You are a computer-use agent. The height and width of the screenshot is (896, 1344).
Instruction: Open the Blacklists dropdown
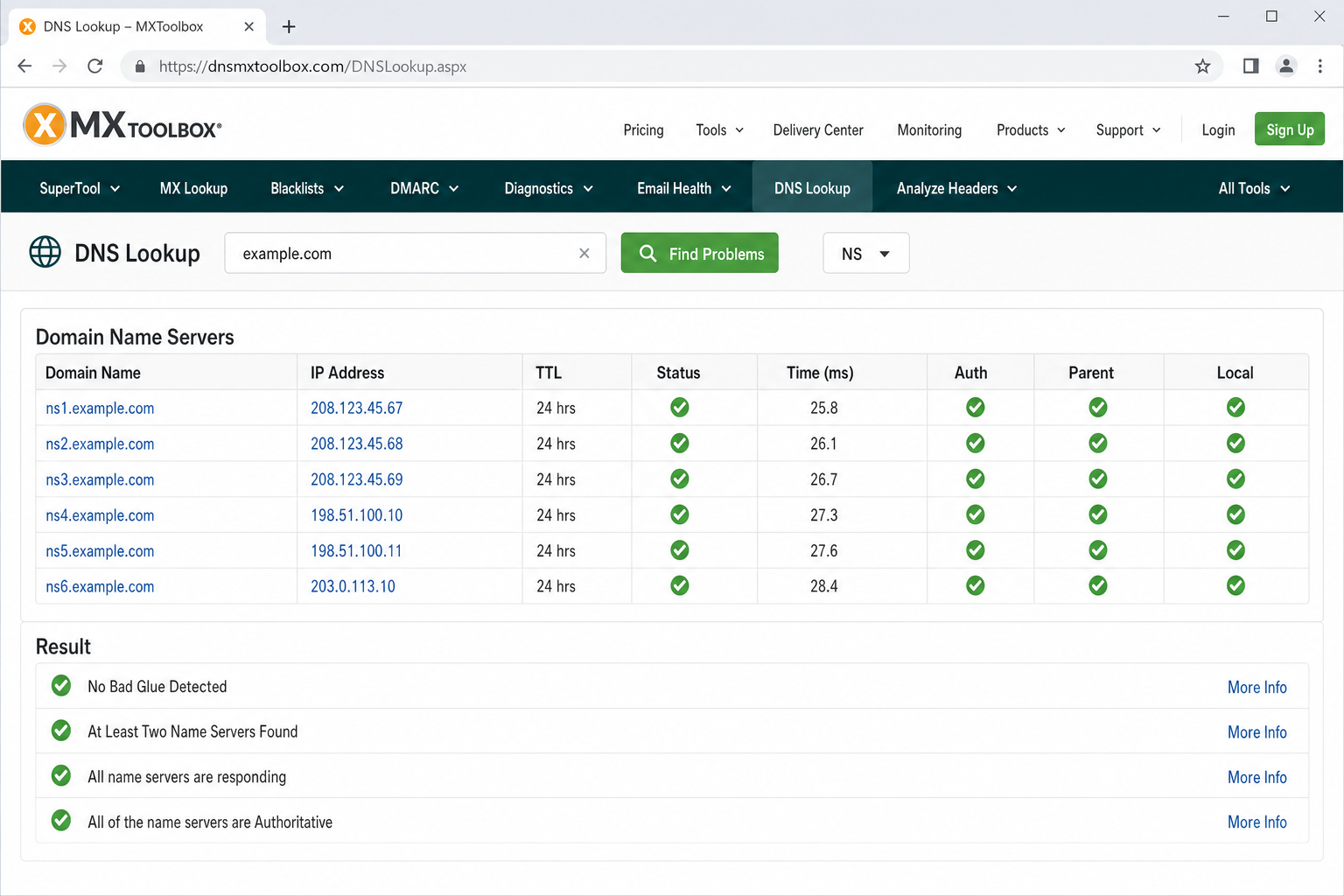307,188
